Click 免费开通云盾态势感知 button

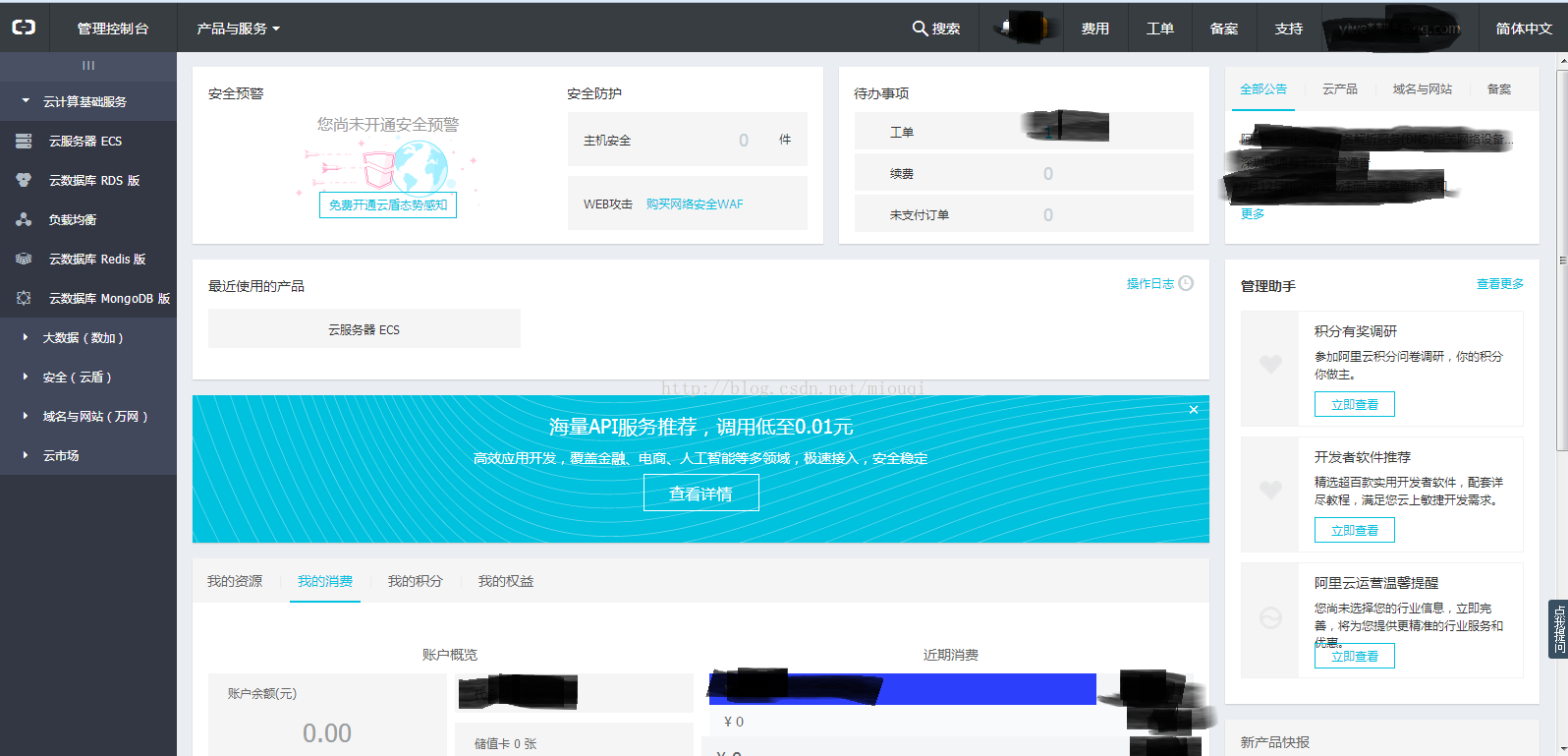(388, 204)
